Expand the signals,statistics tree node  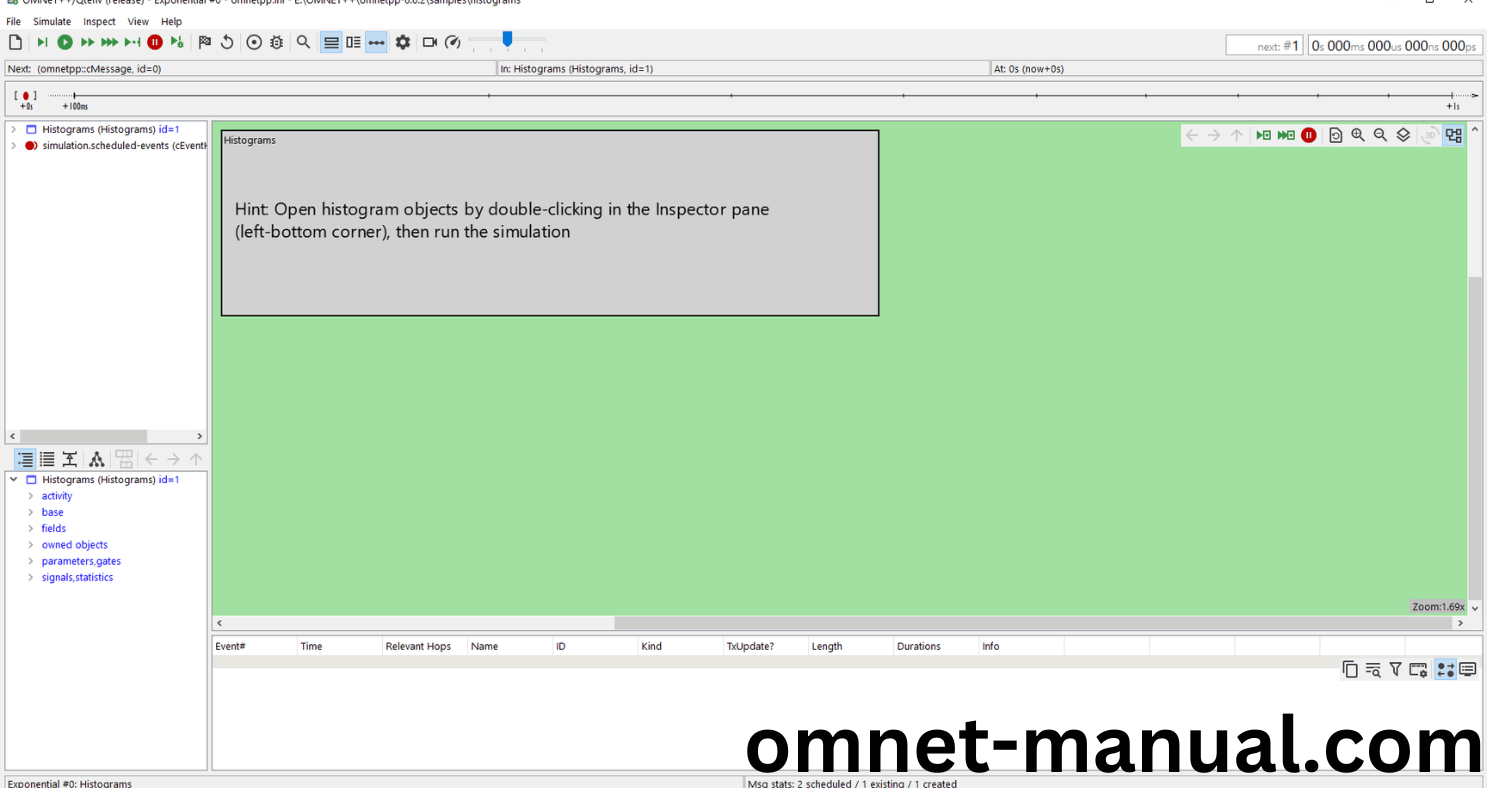coord(31,578)
